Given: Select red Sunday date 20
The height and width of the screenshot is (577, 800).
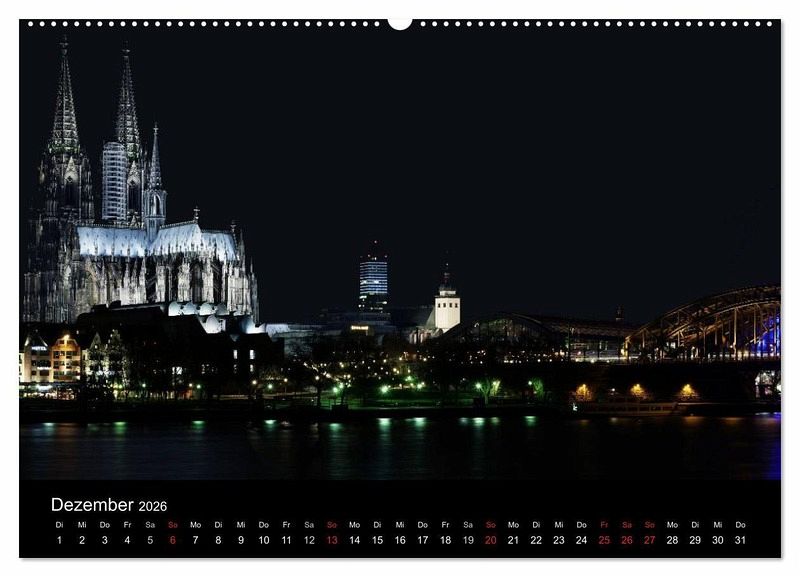Looking at the screenshot, I should click(490, 540).
